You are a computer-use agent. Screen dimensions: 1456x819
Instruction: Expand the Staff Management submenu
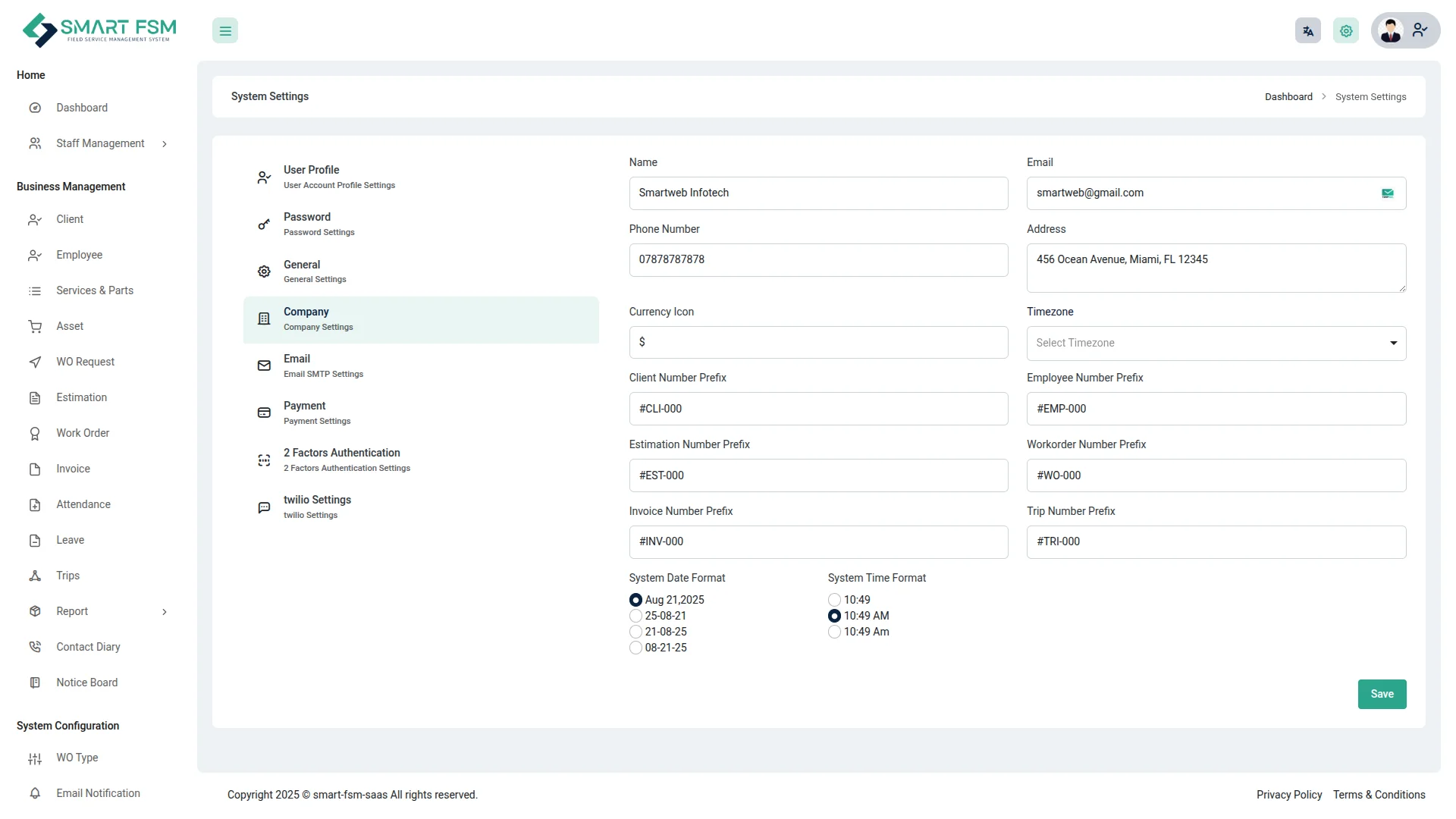click(x=165, y=144)
